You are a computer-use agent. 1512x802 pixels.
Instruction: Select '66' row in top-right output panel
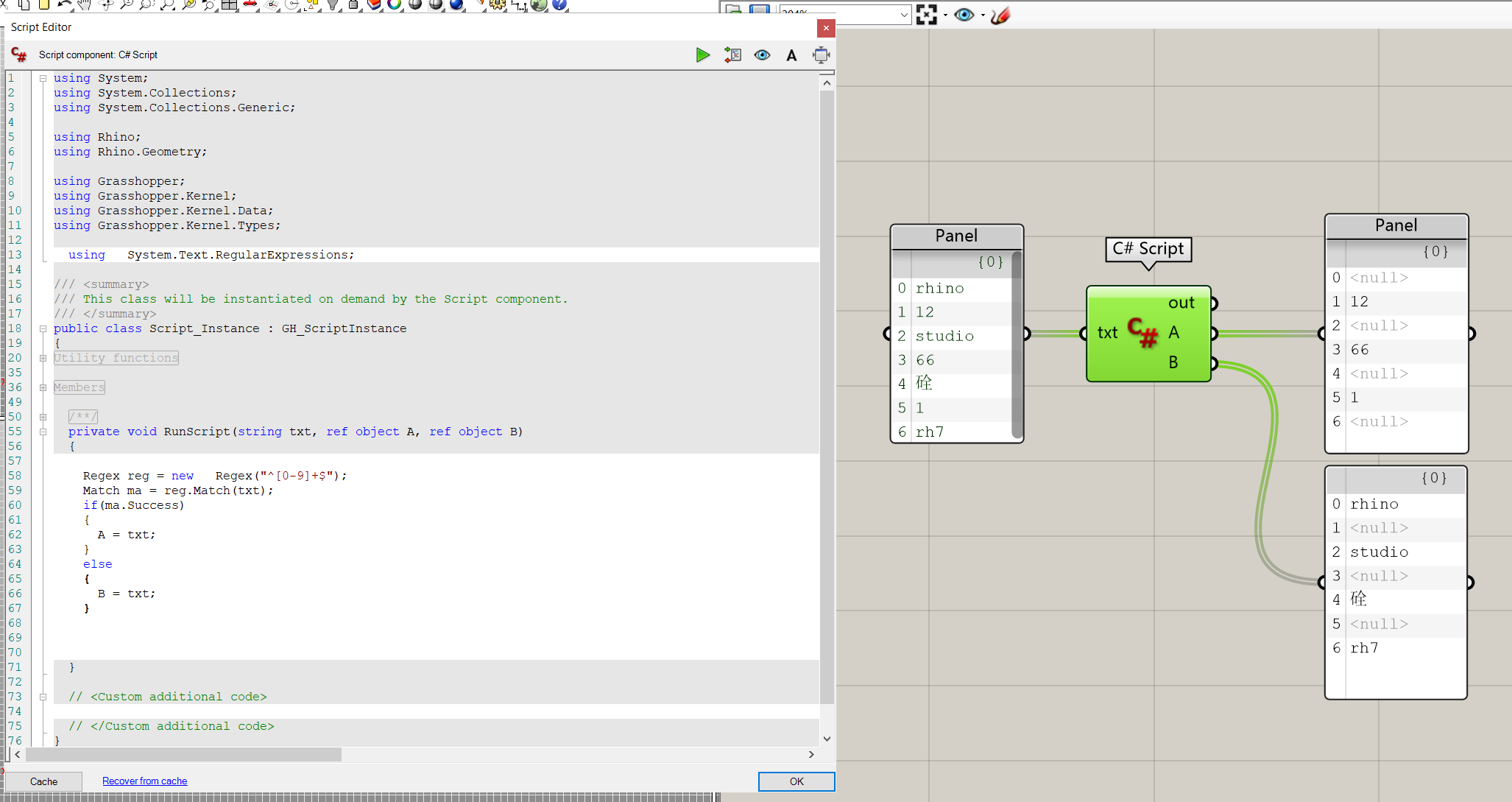(x=1396, y=350)
